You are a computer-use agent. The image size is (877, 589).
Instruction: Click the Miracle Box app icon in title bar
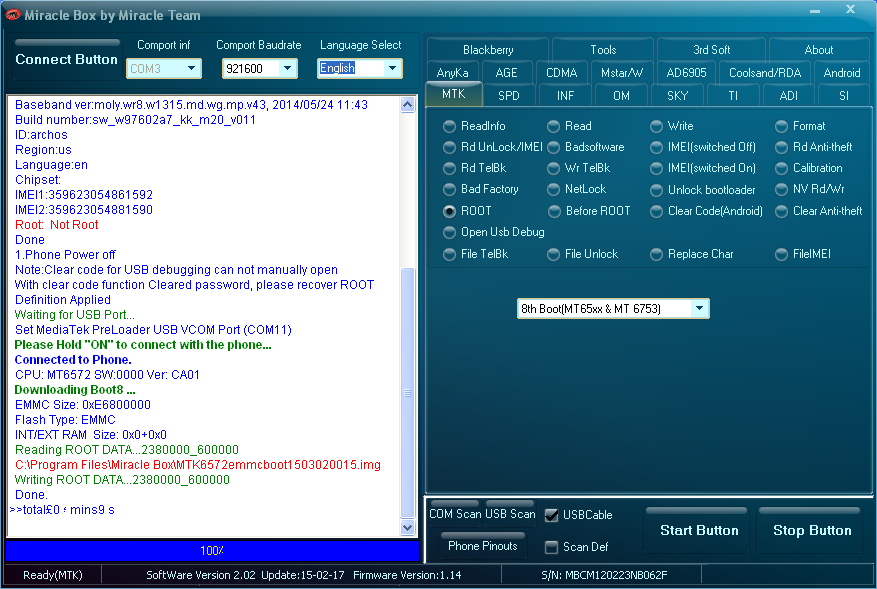tap(12, 15)
